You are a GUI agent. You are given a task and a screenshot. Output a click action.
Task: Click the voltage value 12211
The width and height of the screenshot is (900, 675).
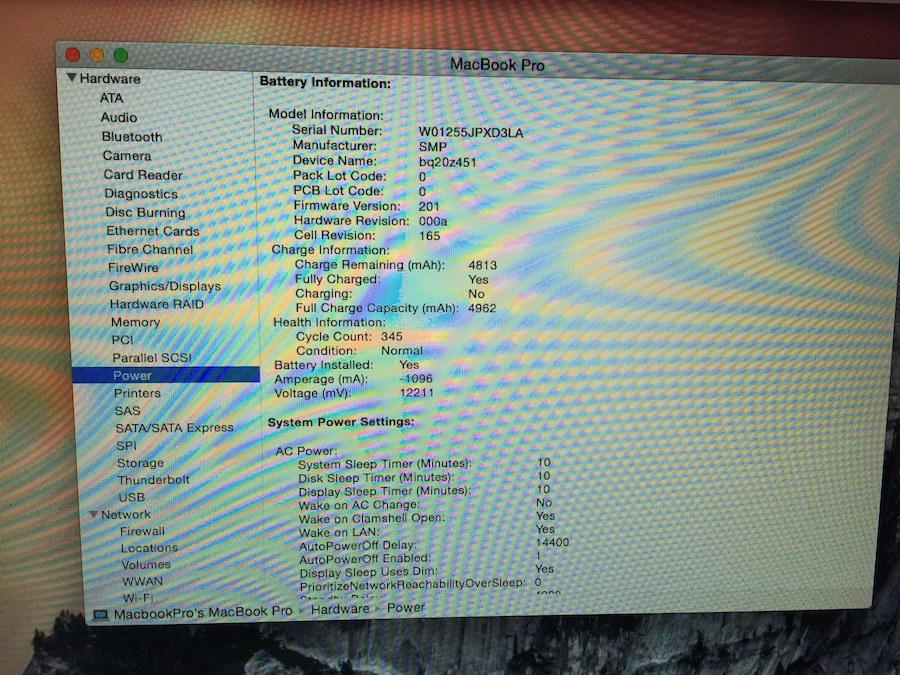click(x=417, y=393)
